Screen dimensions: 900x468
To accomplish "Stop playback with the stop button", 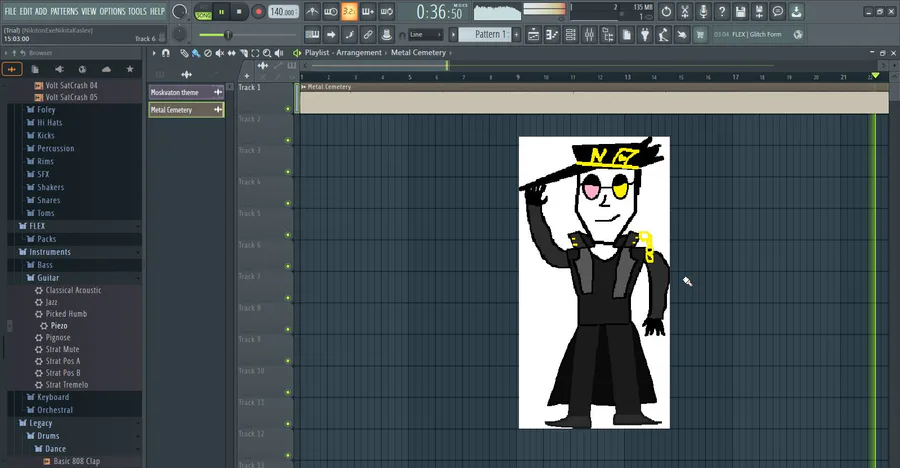I will 239,11.
